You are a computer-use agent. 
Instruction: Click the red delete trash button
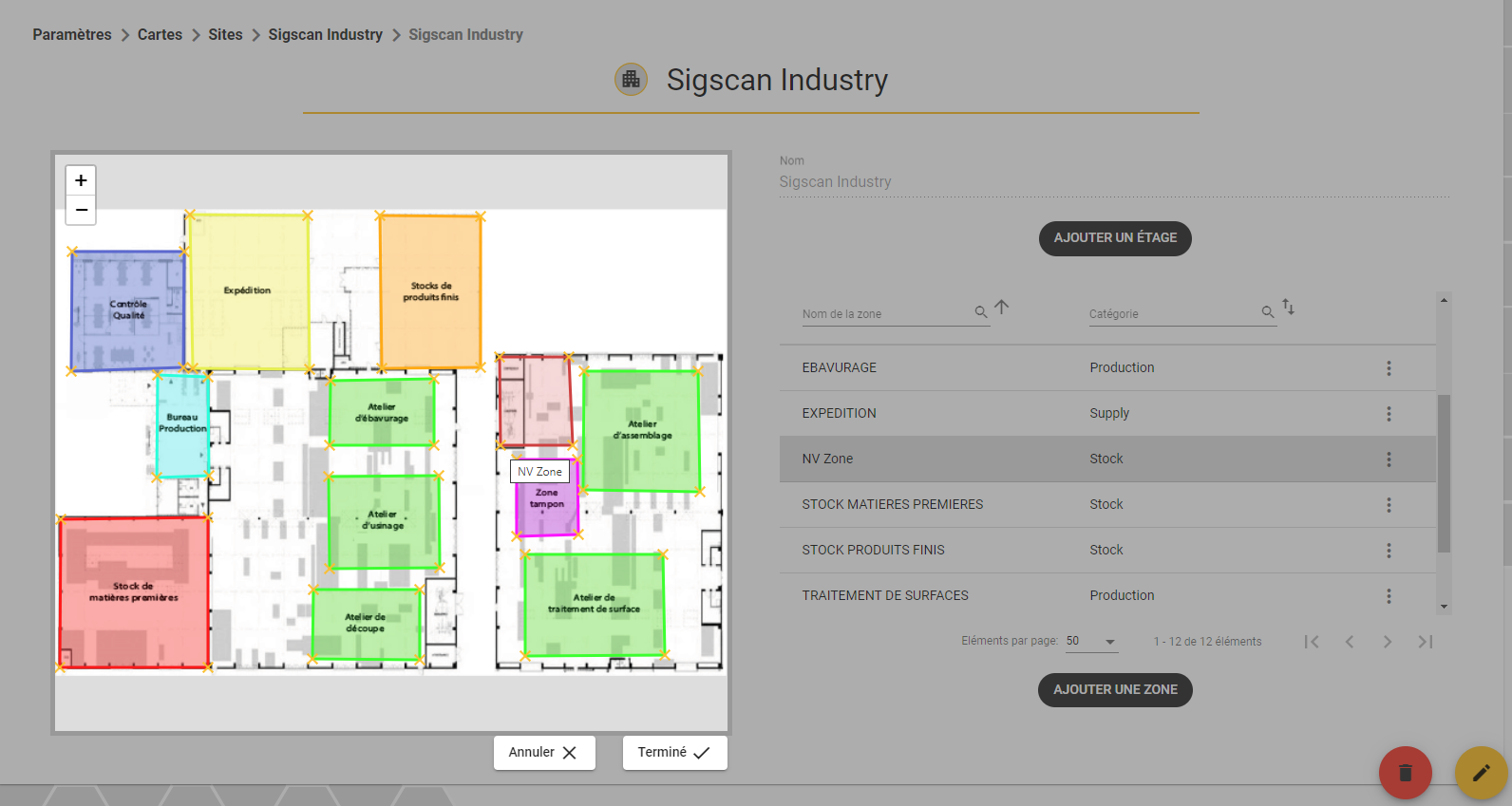coord(1406,773)
